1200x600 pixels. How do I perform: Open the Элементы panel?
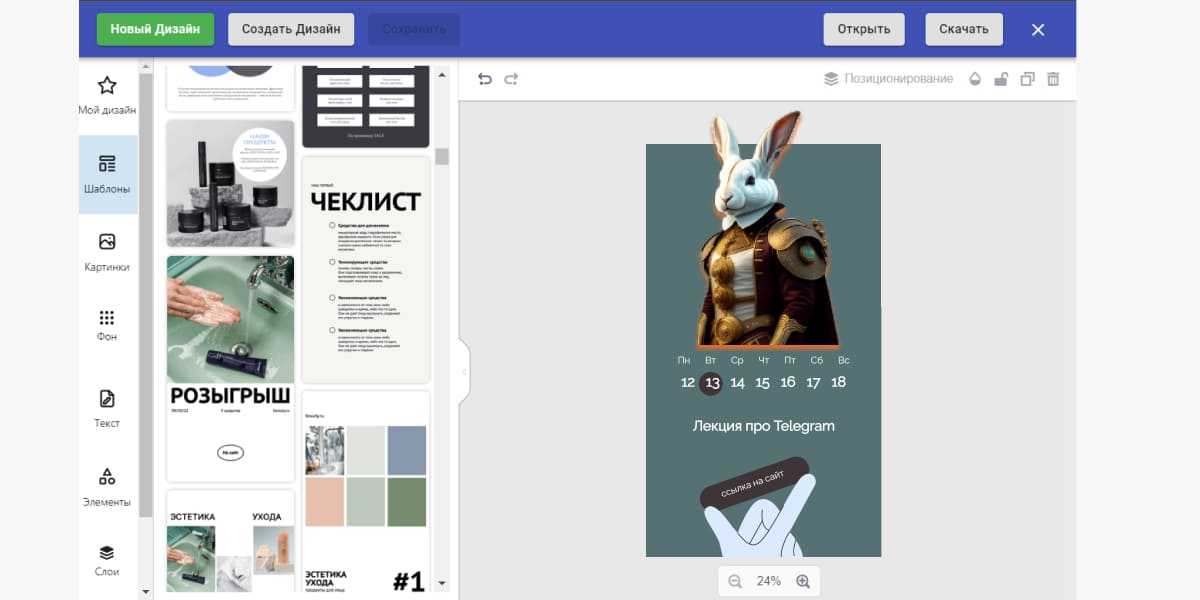pos(107,487)
